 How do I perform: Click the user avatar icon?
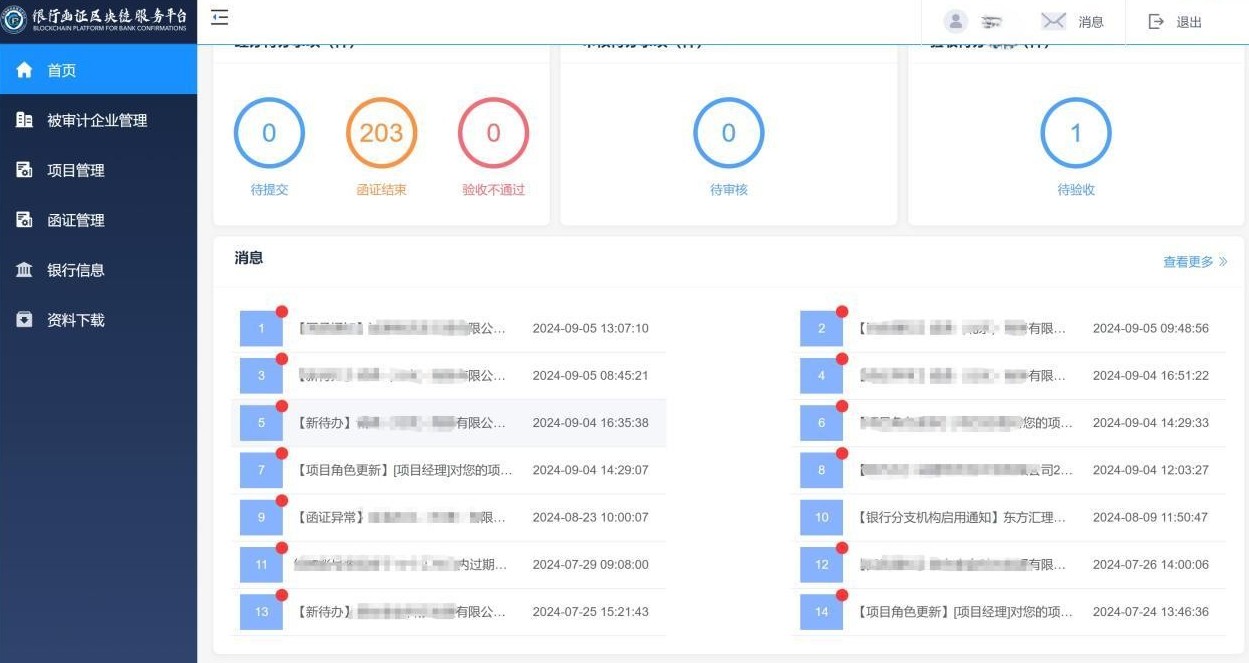point(956,21)
